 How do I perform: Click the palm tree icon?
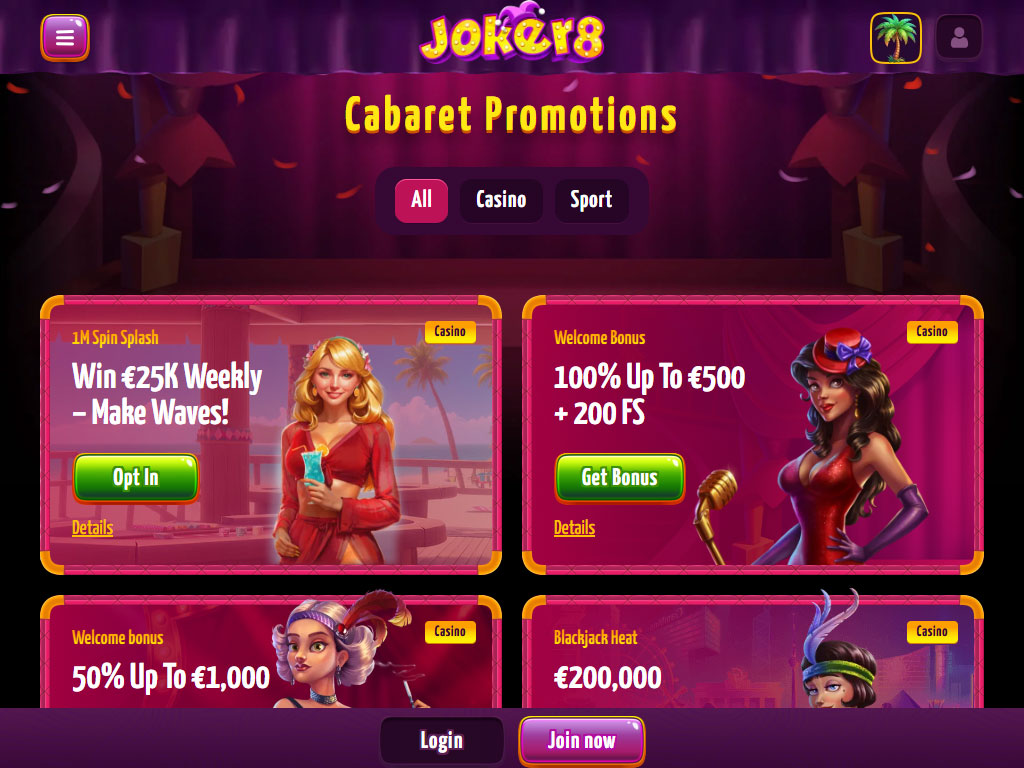click(896, 39)
